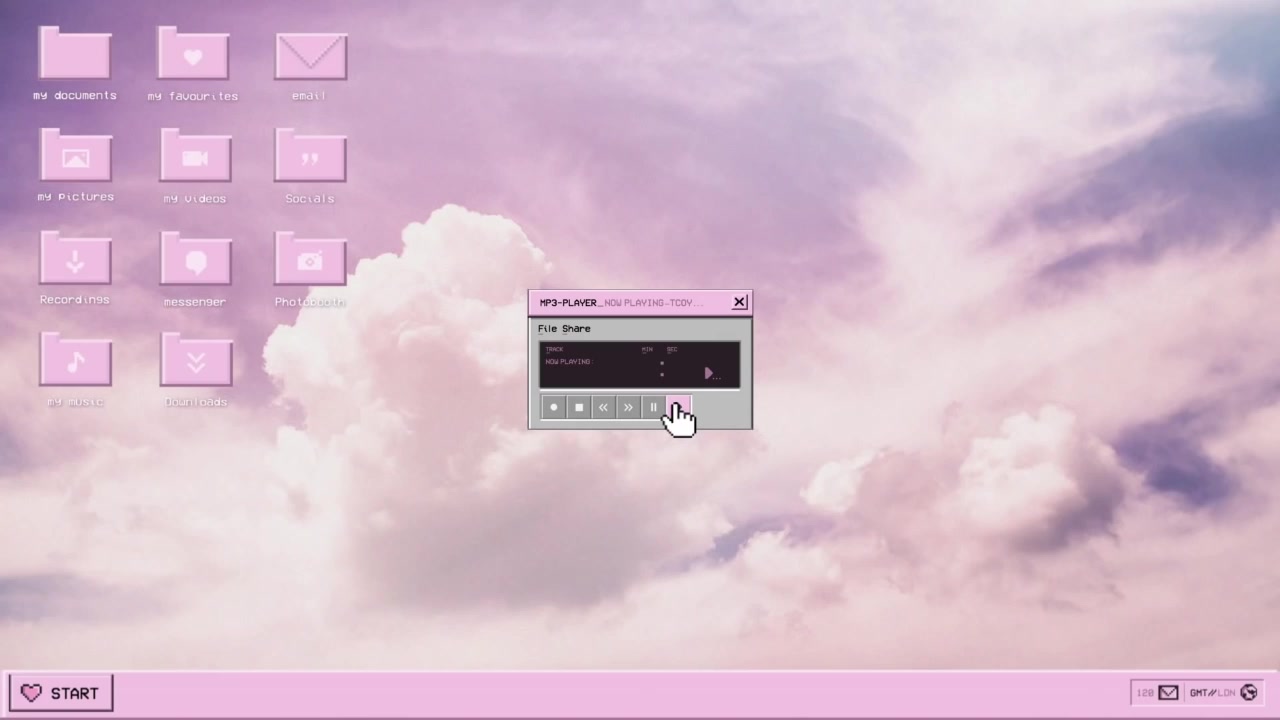Open the my pictures folder
1280x720 pixels.
[75, 156]
